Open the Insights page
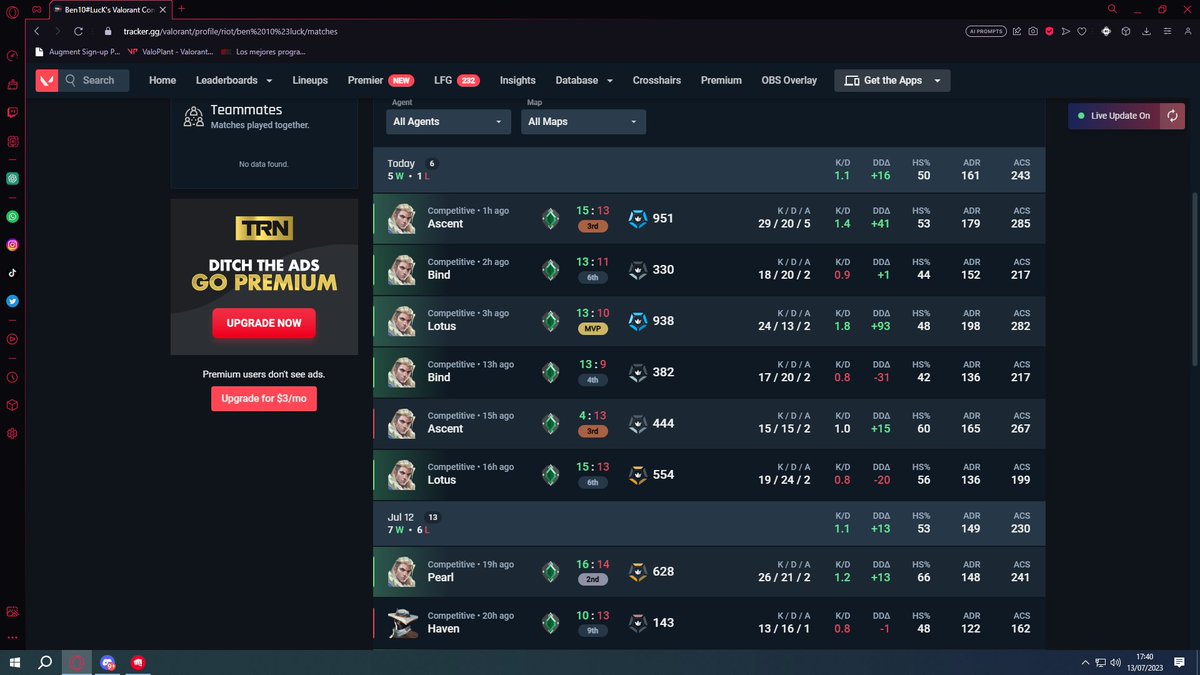 (x=518, y=80)
